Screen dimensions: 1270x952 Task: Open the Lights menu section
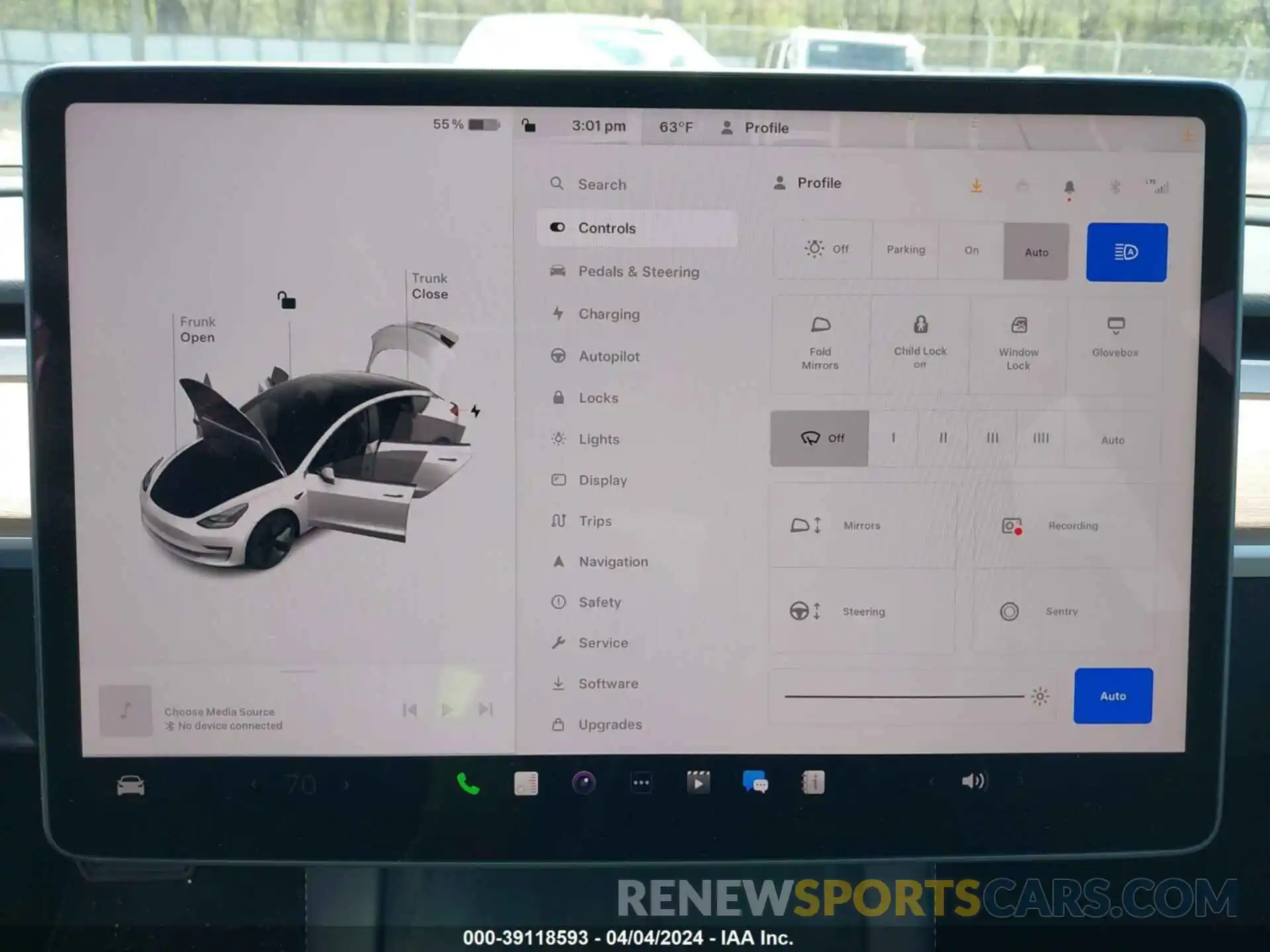tap(599, 439)
